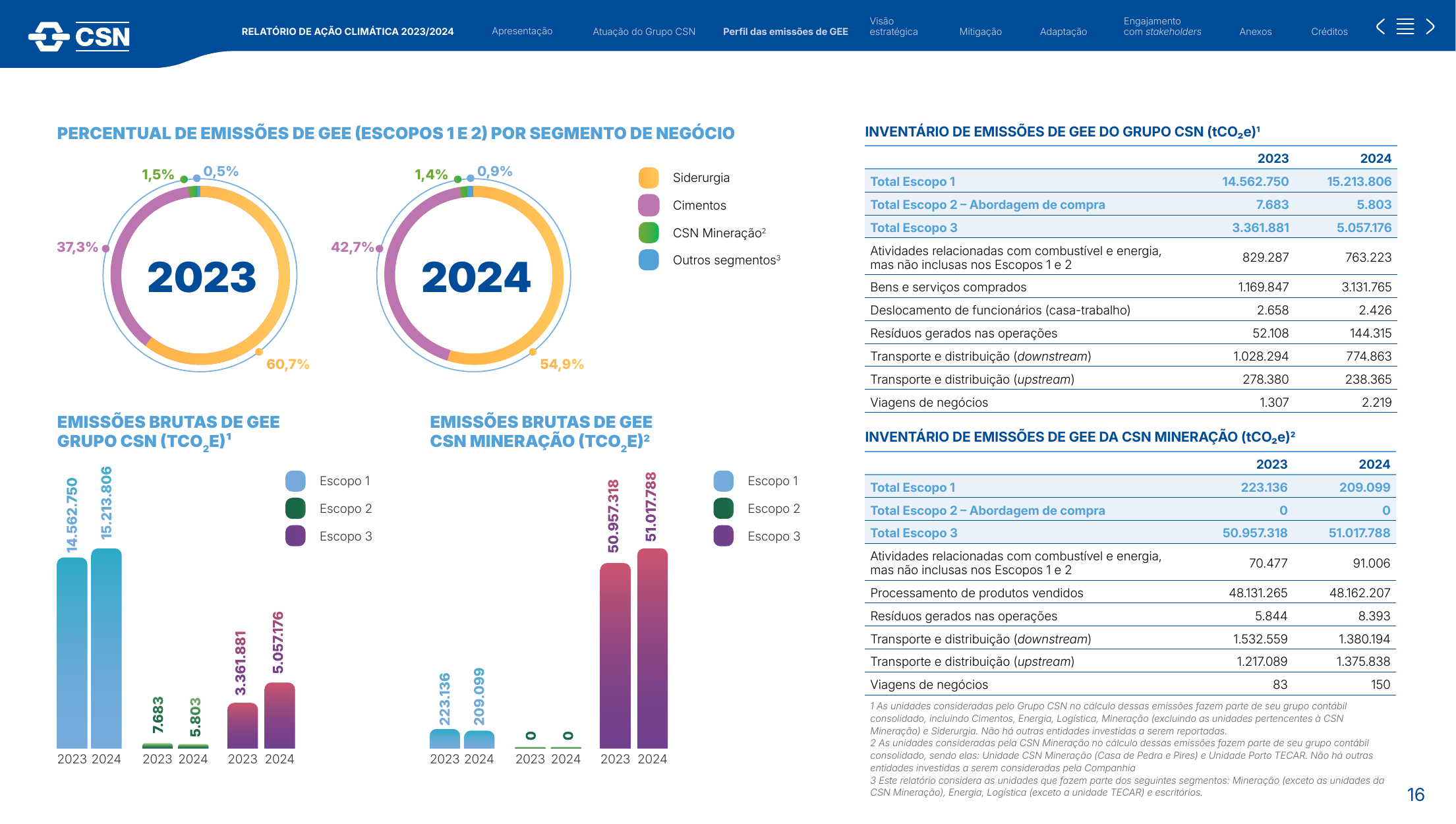Click the 2024 donut chart center
The width and height of the screenshot is (1456, 824).
tap(475, 277)
